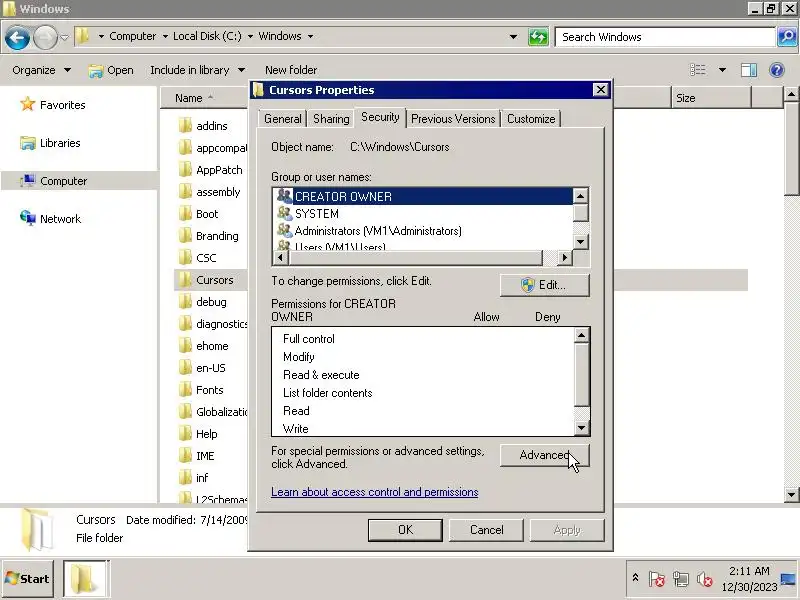Select the CSC folder

coord(197,258)
